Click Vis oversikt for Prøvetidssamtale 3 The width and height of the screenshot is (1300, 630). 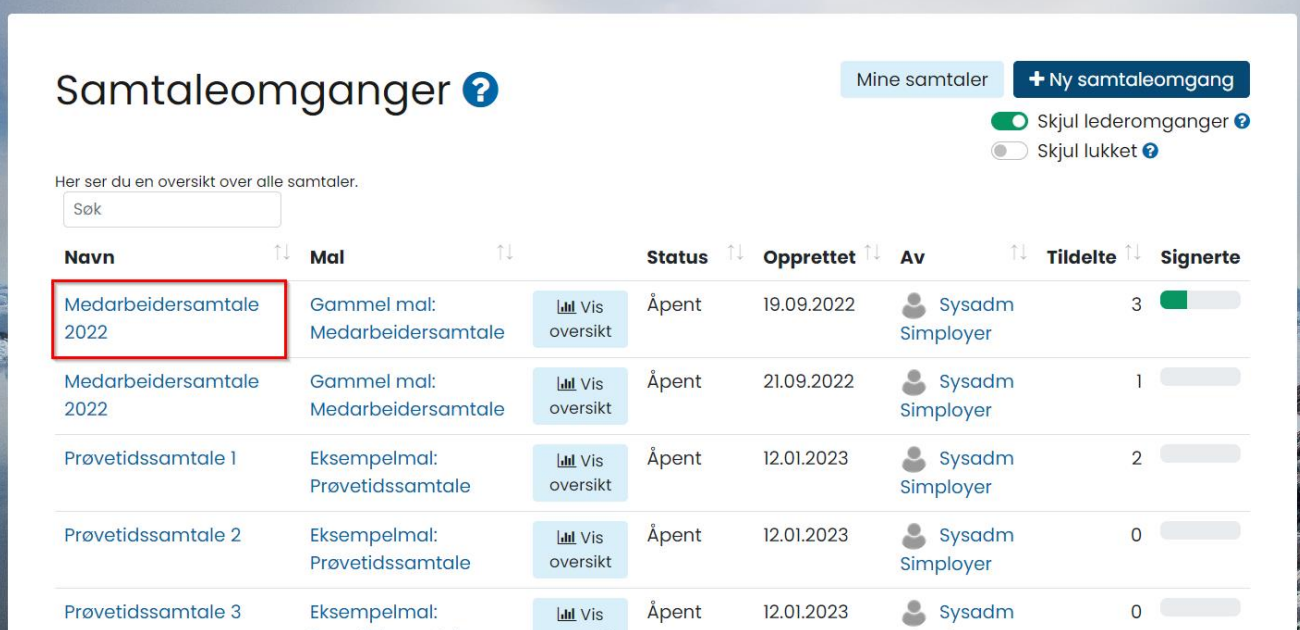coord(580,614)
